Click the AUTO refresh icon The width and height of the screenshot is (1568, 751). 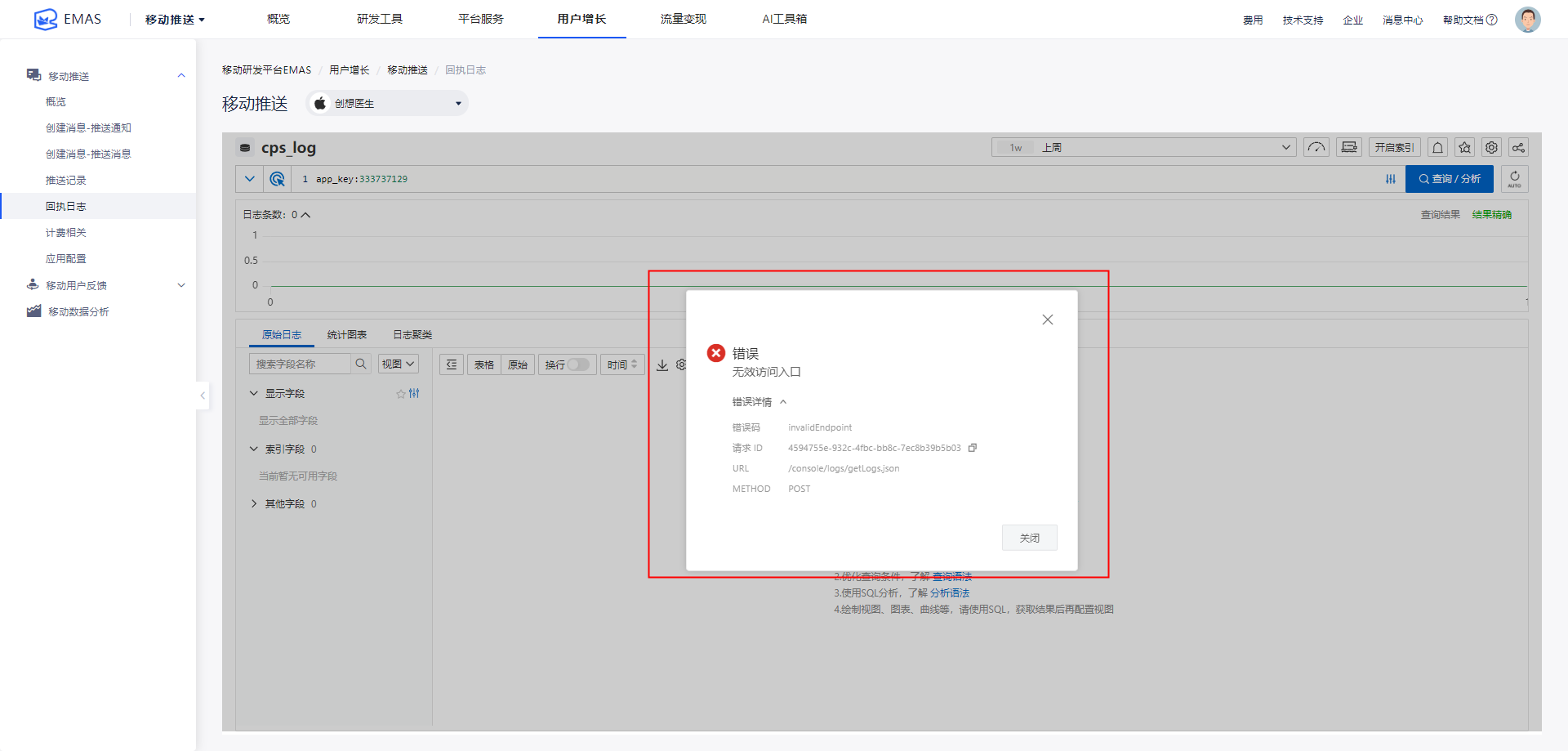tap(1515, 179)
